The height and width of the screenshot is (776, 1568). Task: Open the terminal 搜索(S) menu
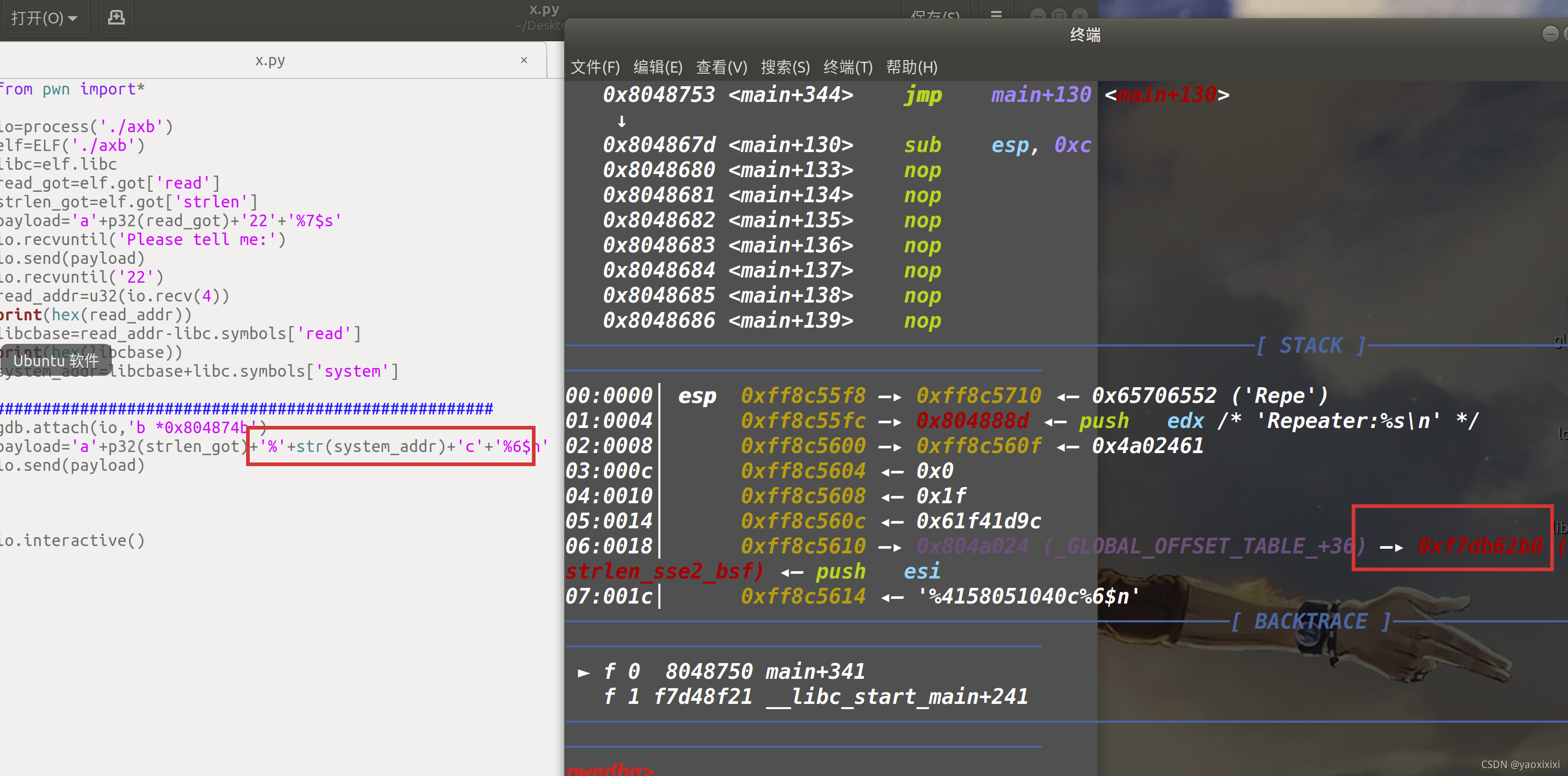(x=785, y=67)
